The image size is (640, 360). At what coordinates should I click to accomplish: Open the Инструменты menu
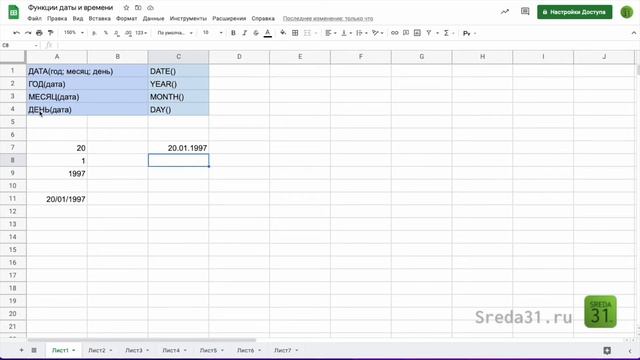click(188, 18)
